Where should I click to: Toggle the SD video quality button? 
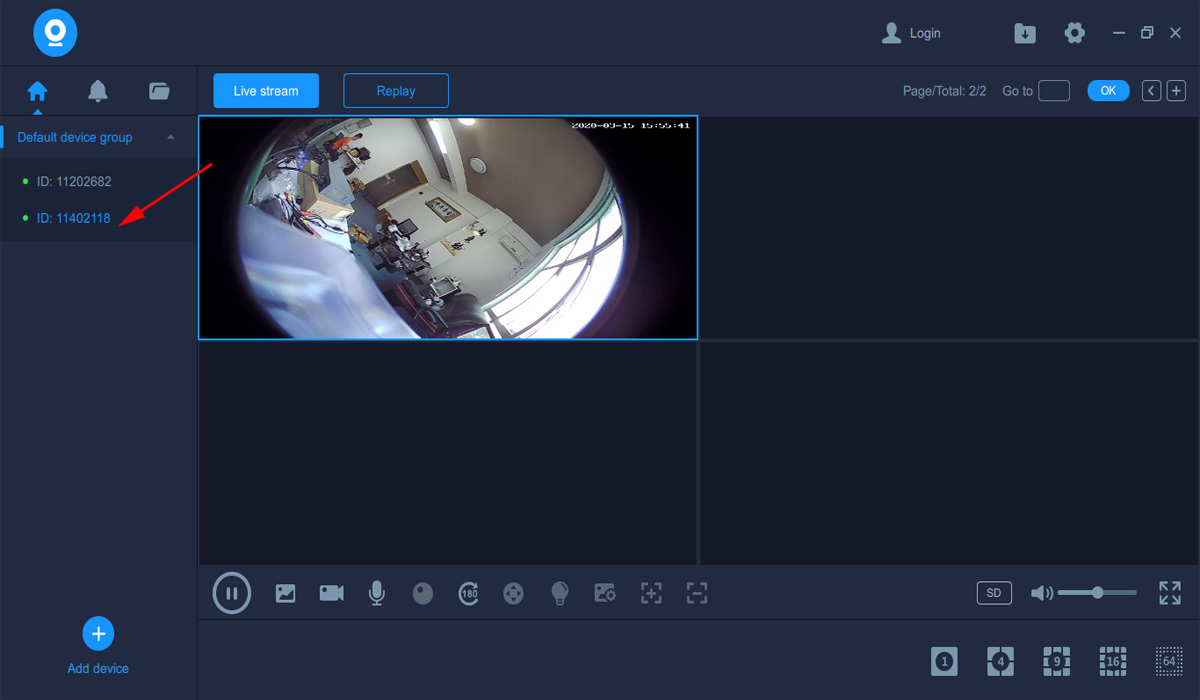(x=994, y=593)
